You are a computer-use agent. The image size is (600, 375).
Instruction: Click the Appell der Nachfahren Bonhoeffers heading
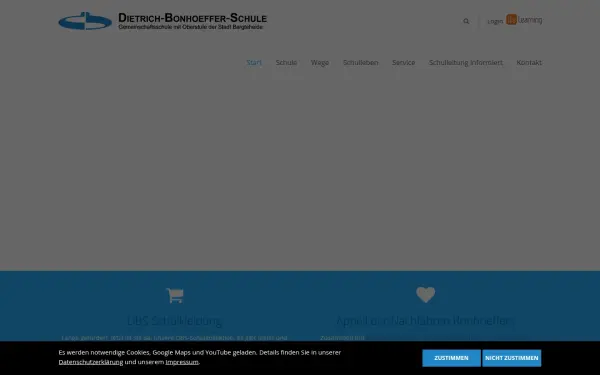click(425, 321)
